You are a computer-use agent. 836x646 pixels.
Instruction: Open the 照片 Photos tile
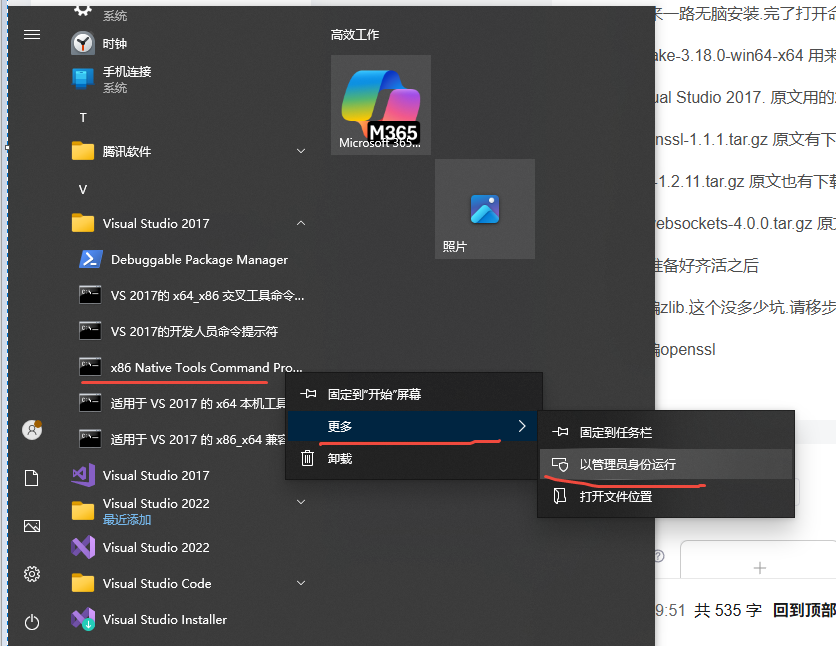tap(485, 209)
